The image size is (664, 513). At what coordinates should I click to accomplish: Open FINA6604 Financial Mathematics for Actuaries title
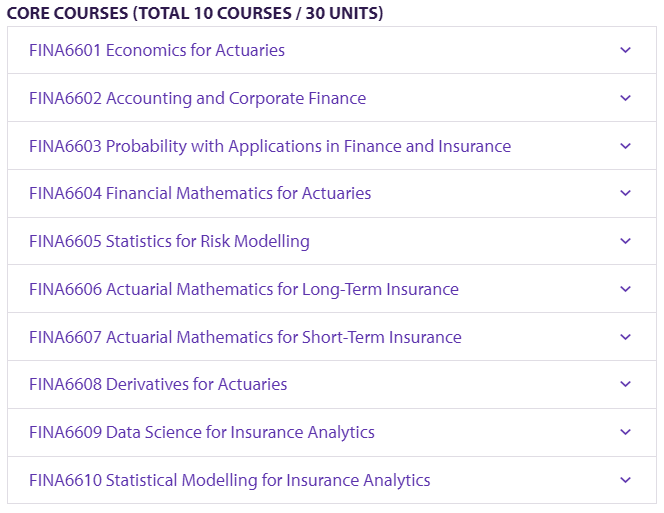pyautogui.click(x=200, y=193)
